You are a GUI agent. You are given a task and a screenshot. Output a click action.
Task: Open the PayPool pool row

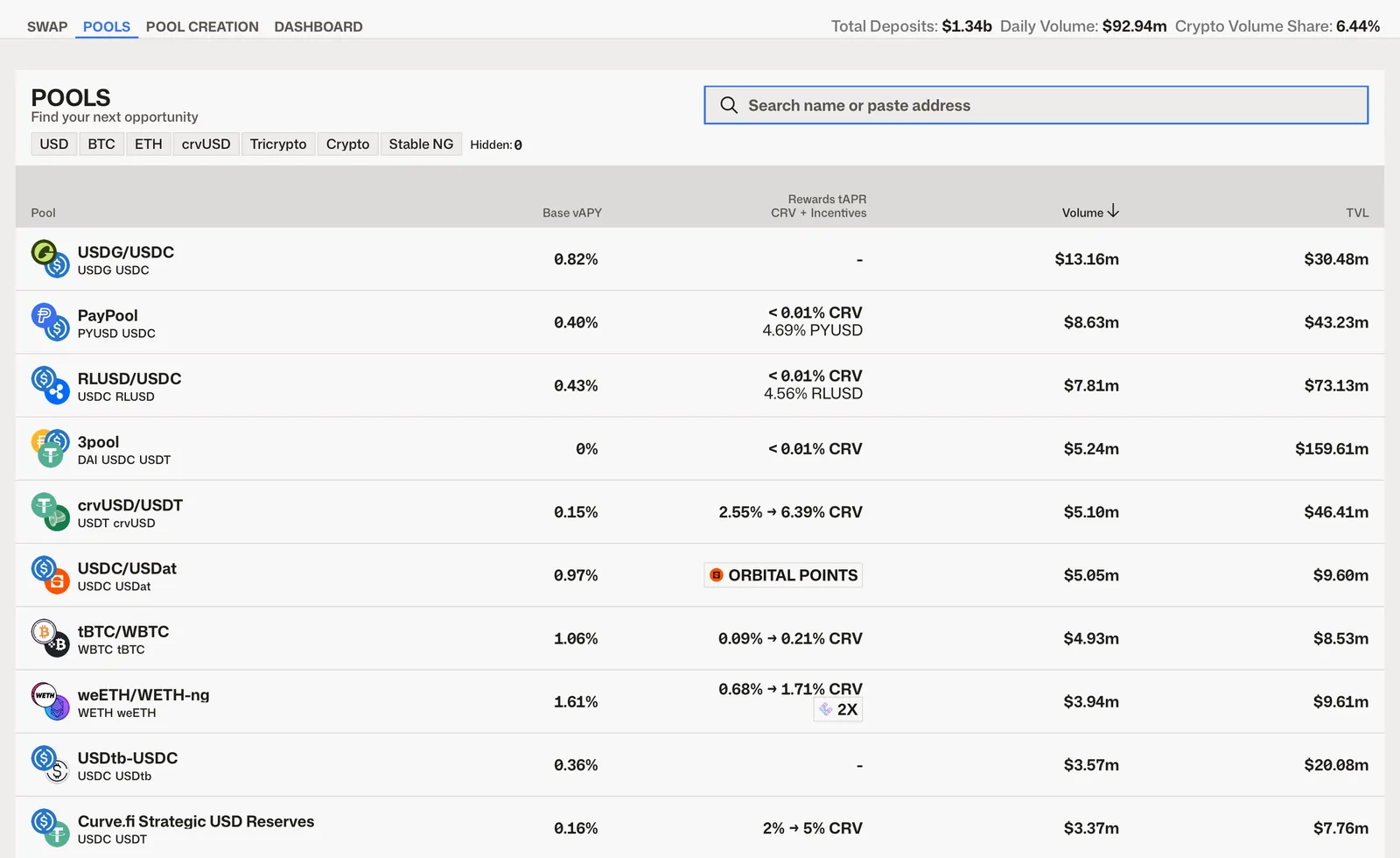700,322
